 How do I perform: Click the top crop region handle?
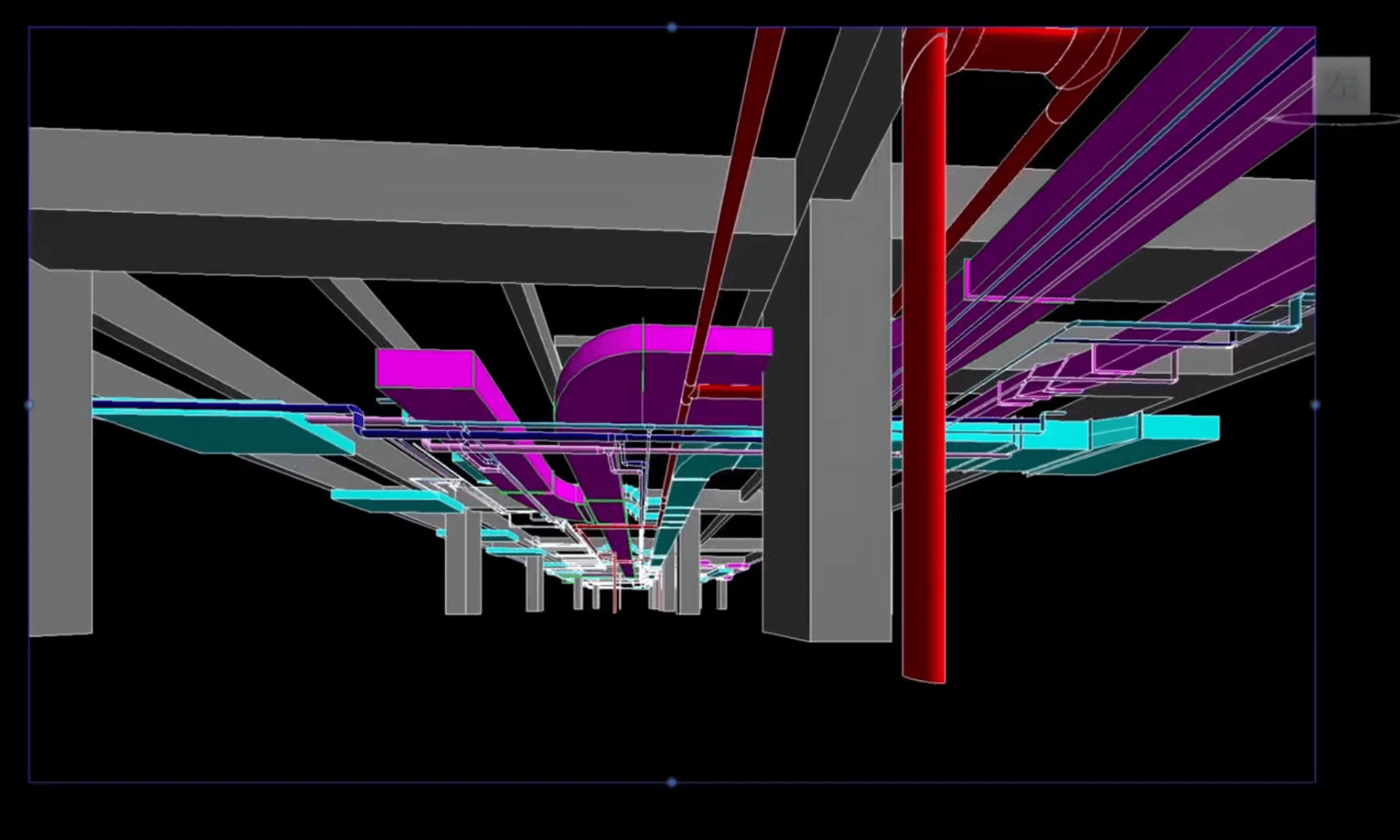click(672, 27)
